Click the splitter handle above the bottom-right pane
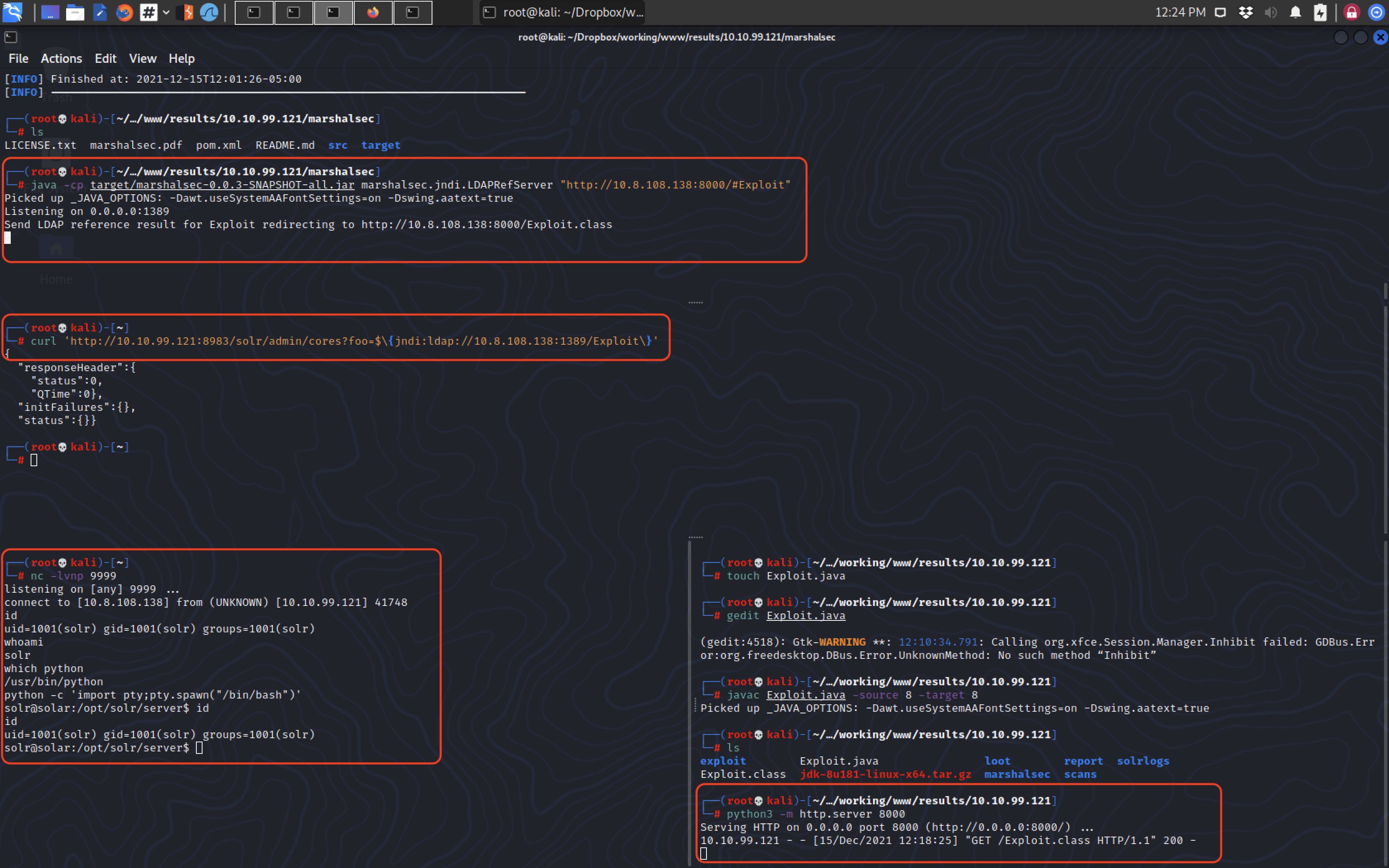Viewport: 1389px width, 868px height. click(696, 537)
